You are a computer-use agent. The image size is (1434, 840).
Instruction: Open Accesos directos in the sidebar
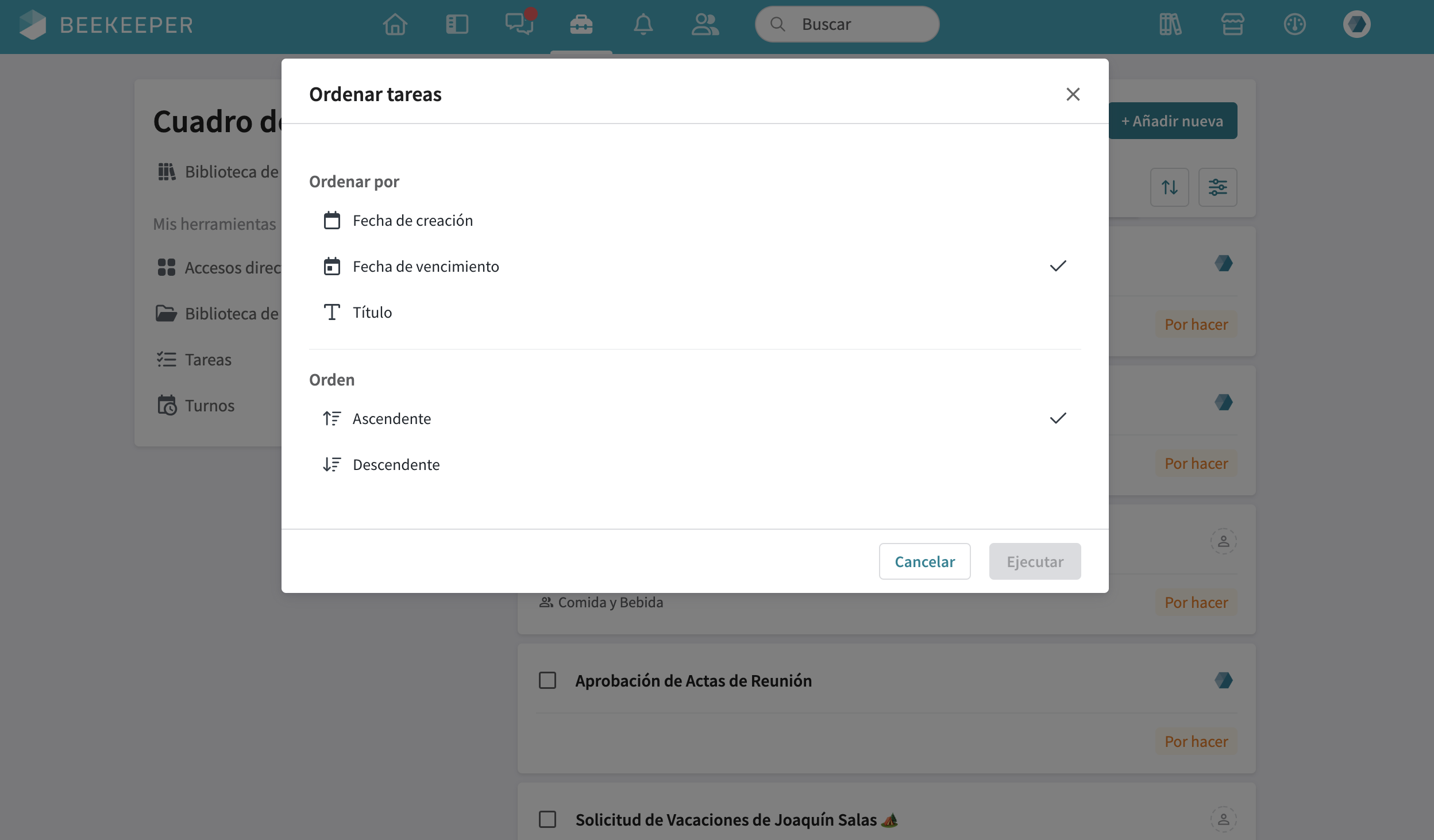coord(218,268)
